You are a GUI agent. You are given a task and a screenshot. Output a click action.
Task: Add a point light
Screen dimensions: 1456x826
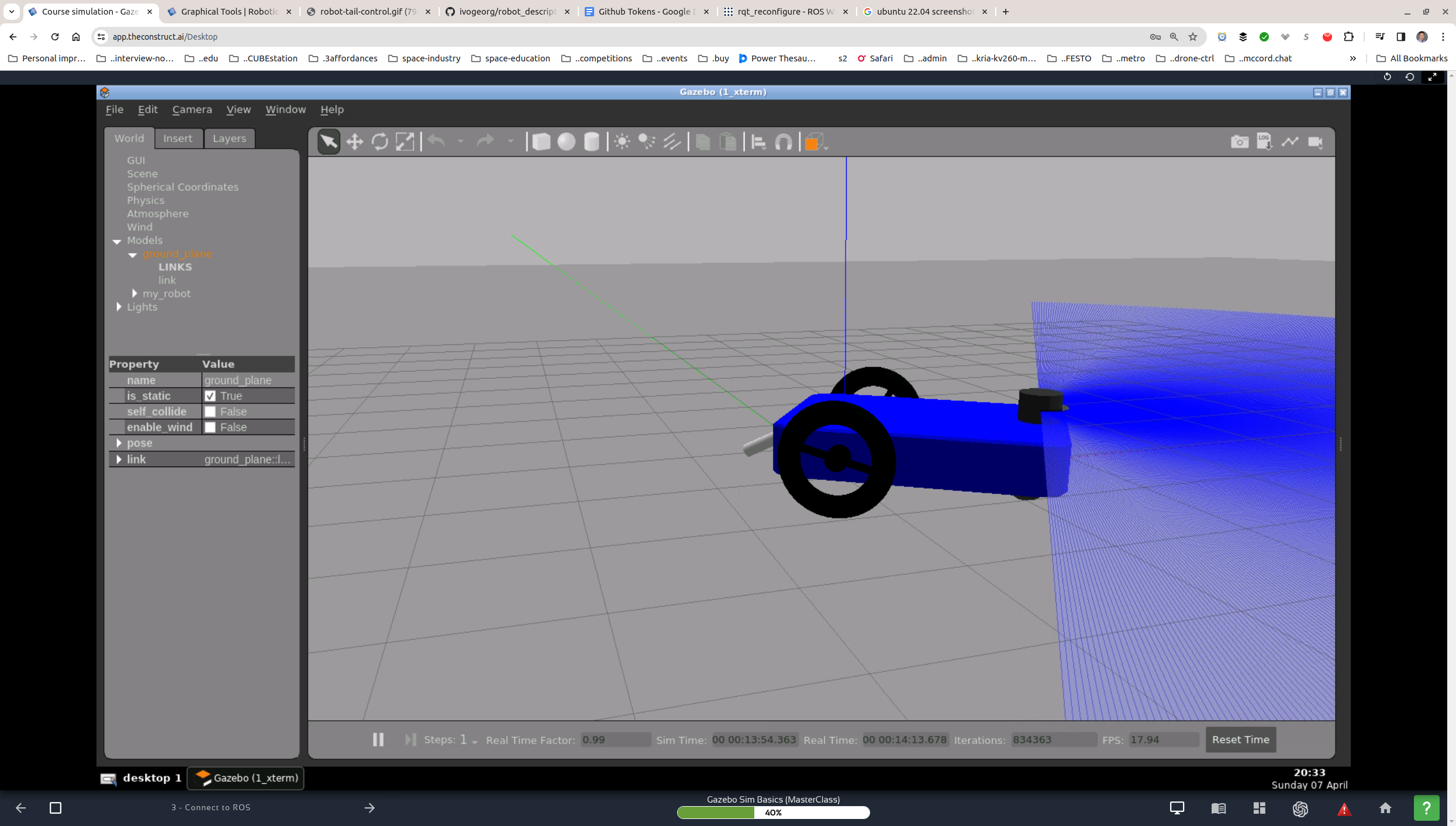622,141
